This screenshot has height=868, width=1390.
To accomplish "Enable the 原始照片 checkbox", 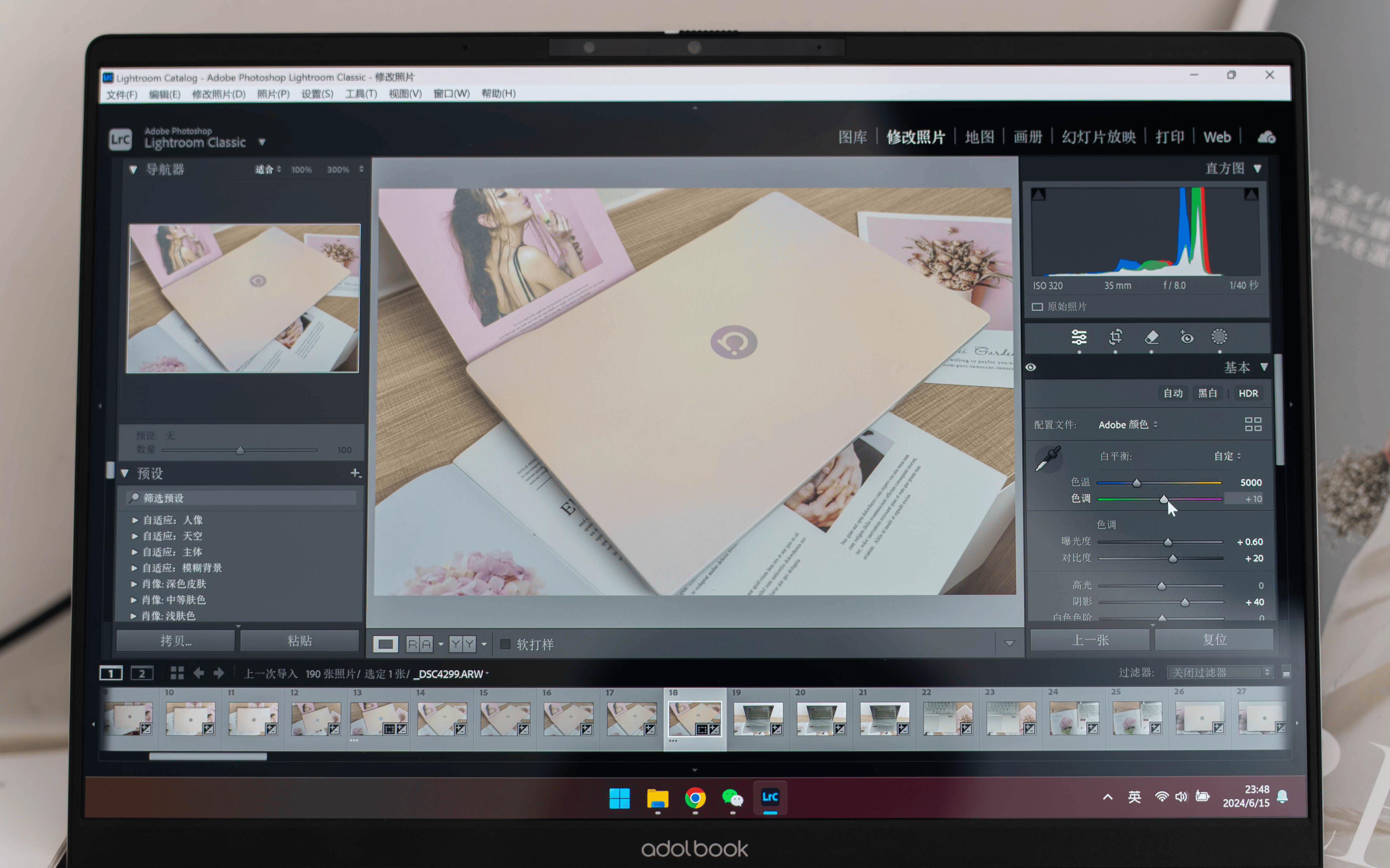I will 1037,307.
